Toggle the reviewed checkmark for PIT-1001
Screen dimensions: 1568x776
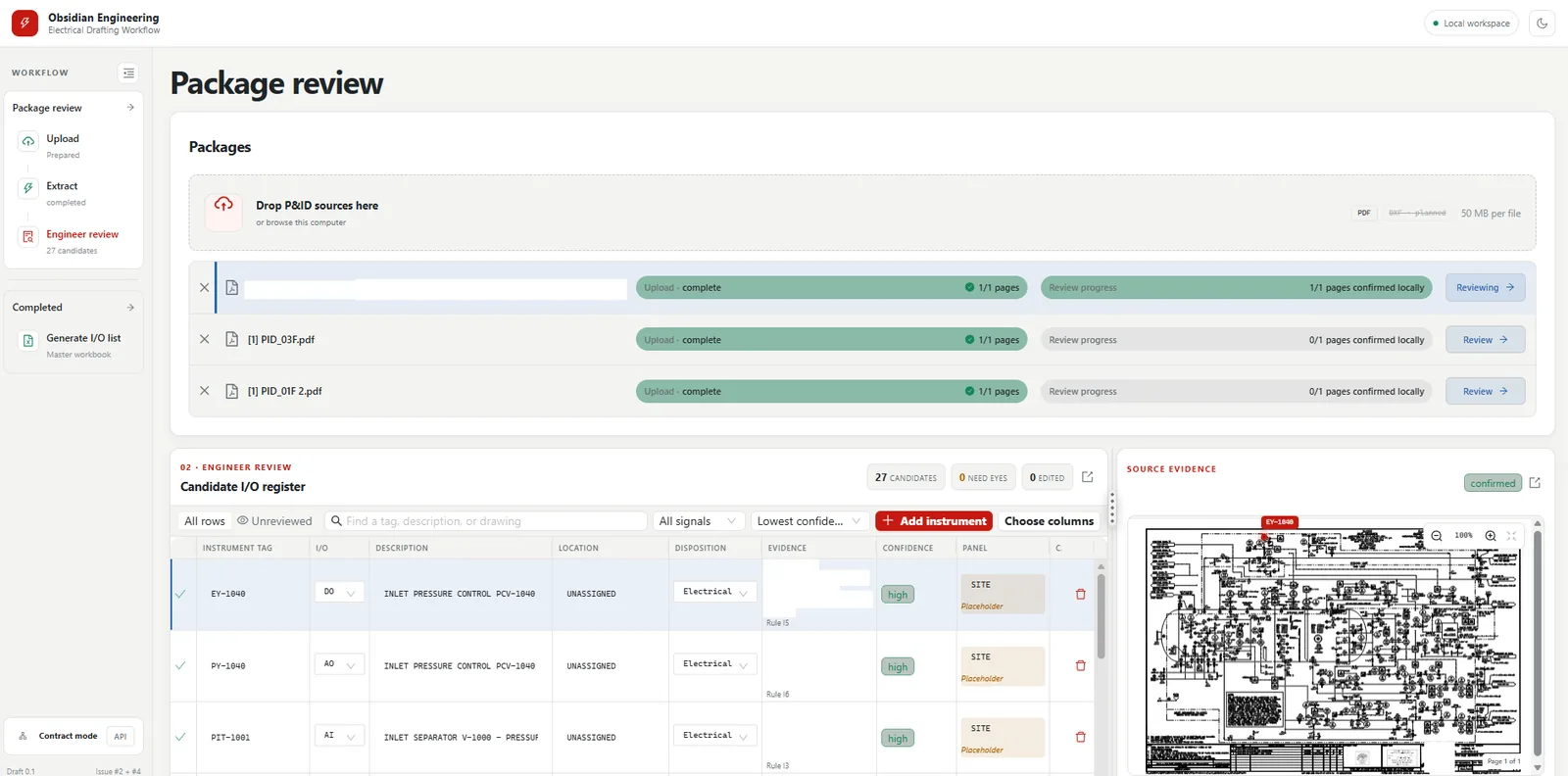tap(180, 737)
